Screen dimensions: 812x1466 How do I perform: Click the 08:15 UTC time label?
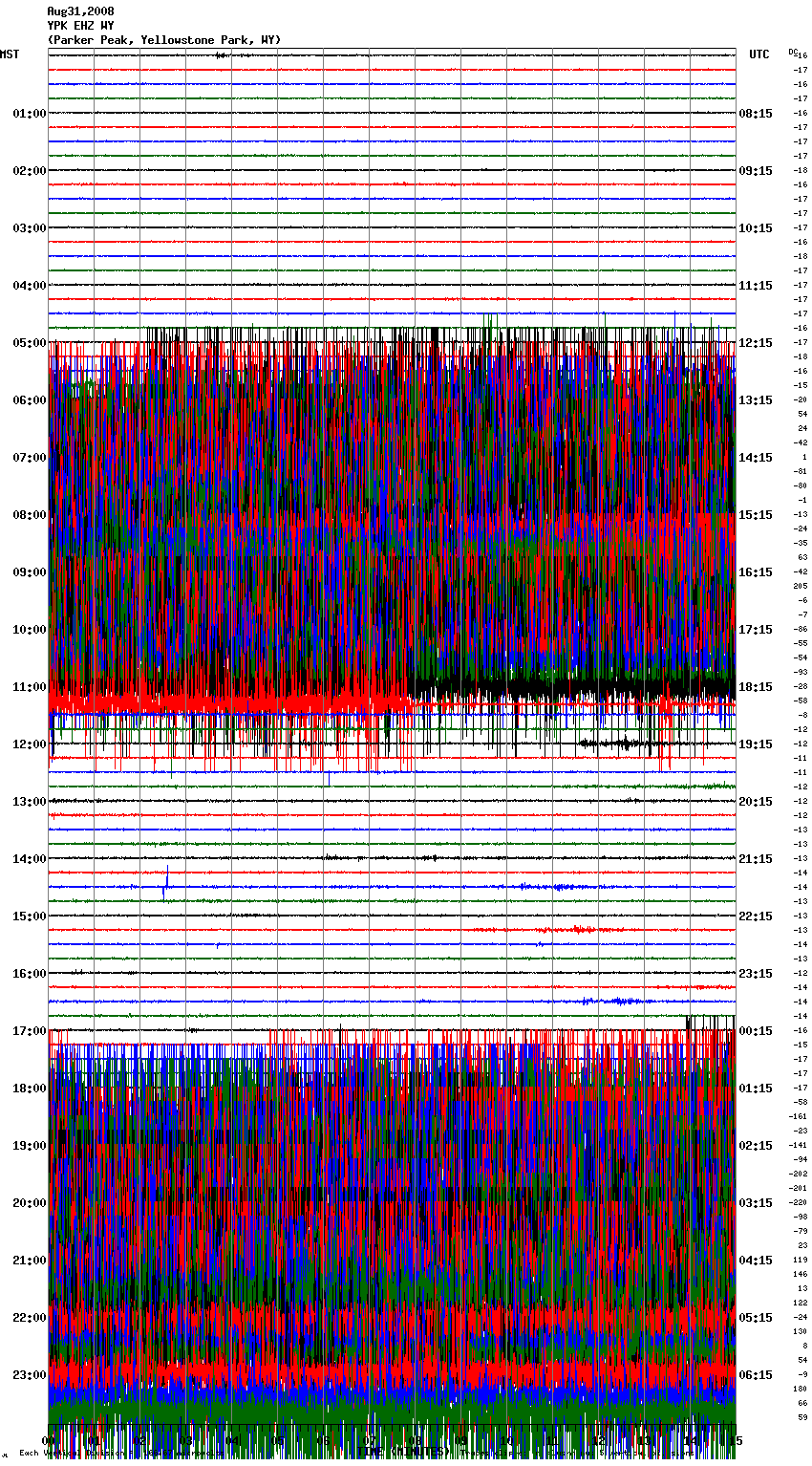pos(756,114)
